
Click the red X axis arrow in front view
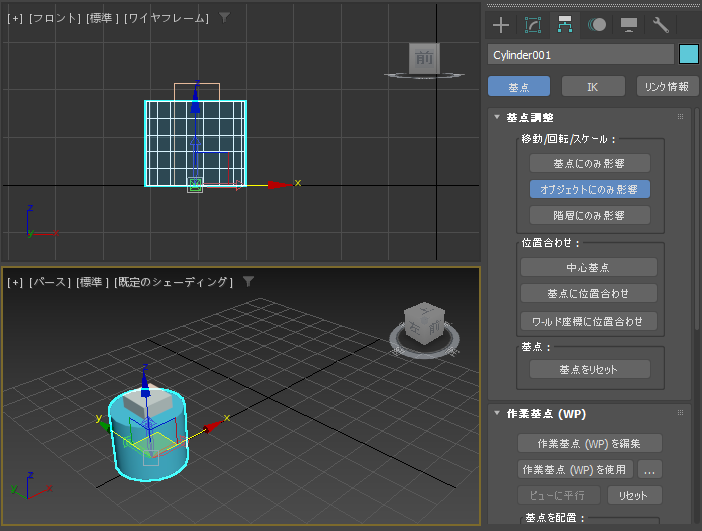coord(279,184)
